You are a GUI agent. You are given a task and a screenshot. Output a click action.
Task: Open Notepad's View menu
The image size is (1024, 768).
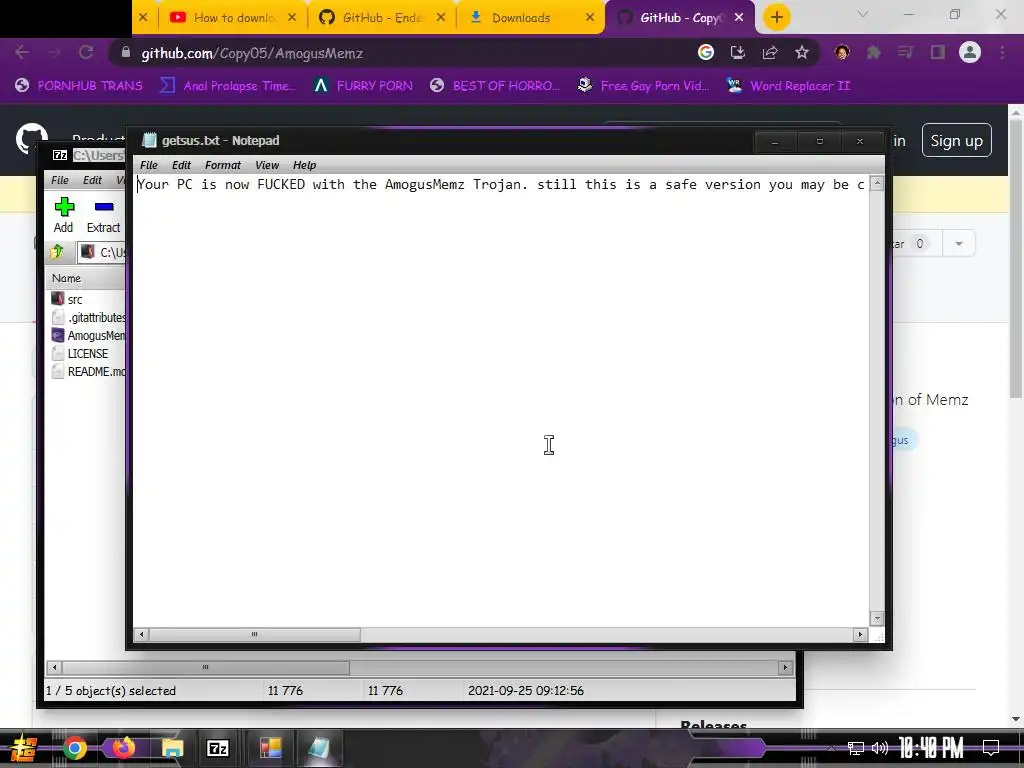266,165
